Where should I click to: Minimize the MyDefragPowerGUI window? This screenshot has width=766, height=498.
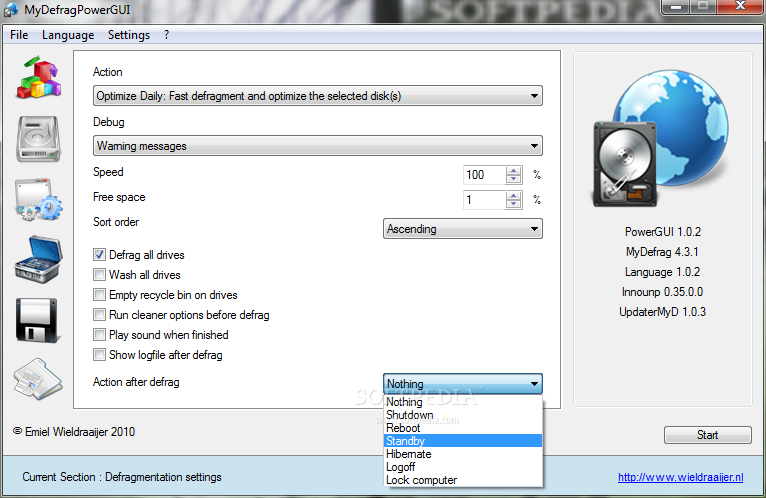pyautogui.click(x=676, y=7)
